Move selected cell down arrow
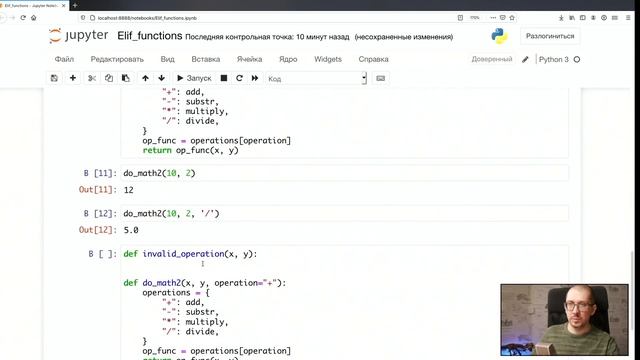 coord(162,78)
